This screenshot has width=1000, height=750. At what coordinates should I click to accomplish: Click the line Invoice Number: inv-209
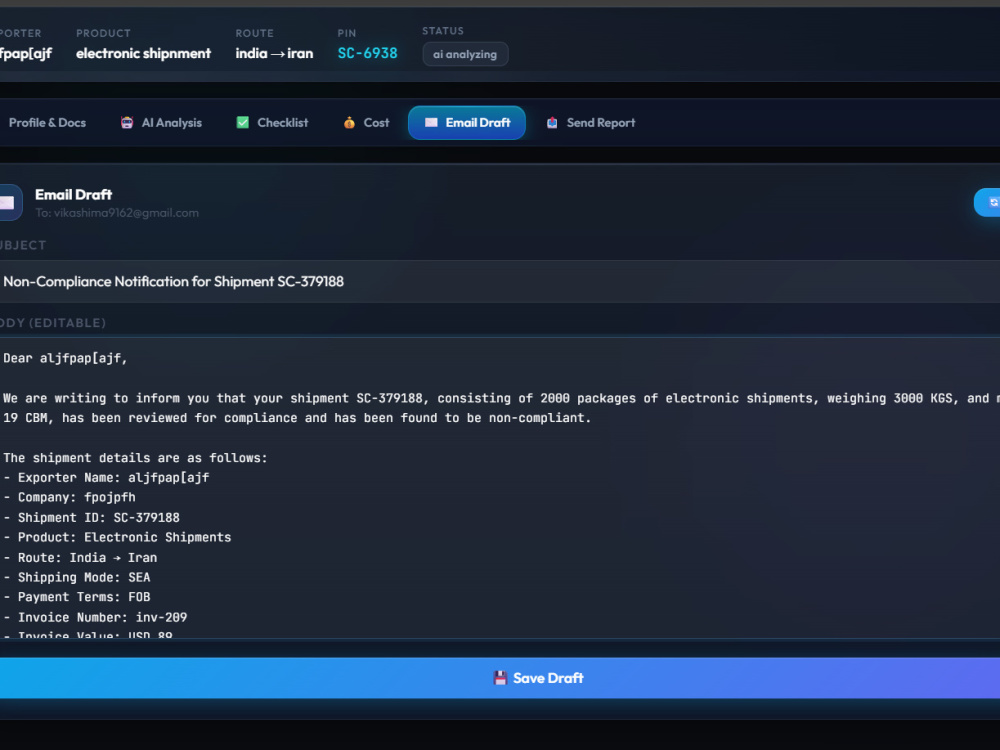click(x=96, y=618)
